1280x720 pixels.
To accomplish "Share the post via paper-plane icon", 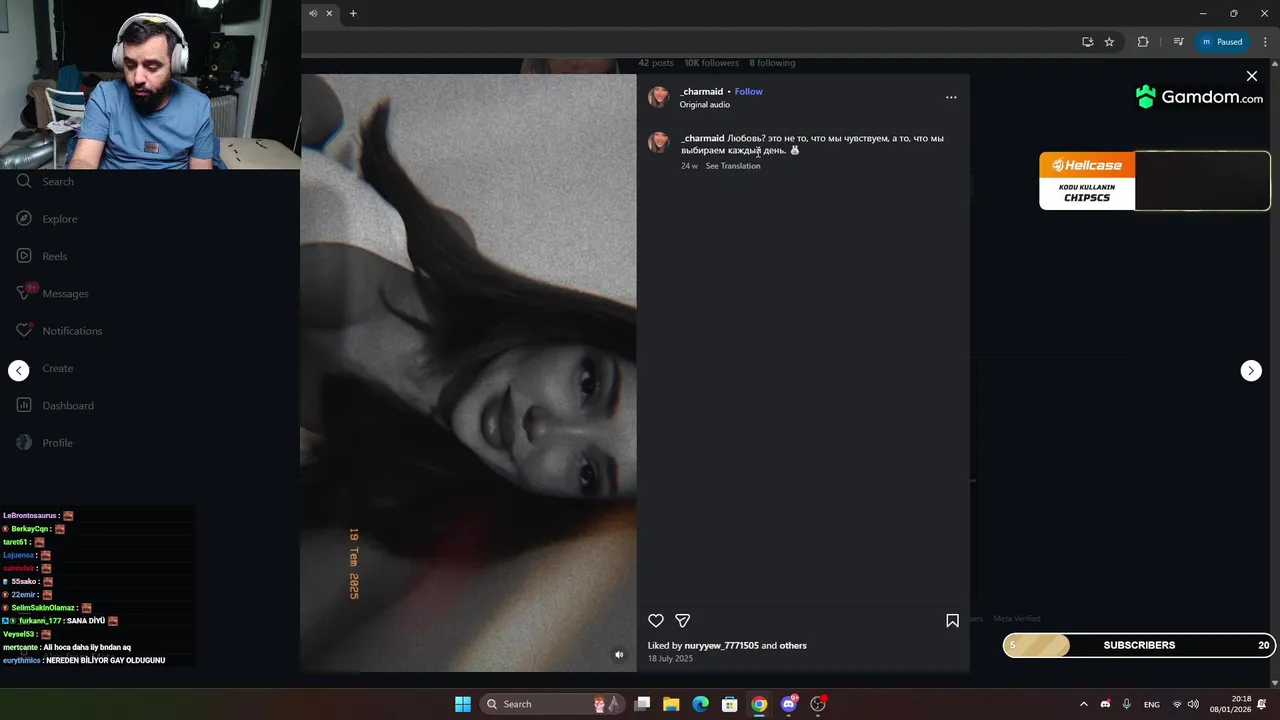I will point(683,621).
